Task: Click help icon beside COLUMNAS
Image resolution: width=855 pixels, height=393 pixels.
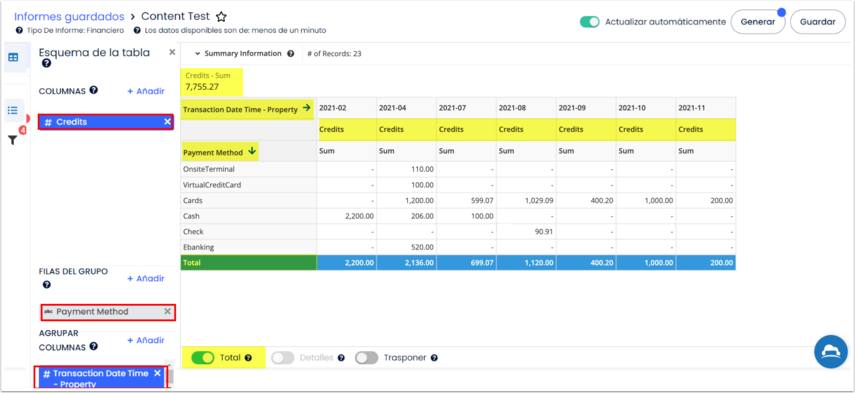Action: click(x=94, y=90)
